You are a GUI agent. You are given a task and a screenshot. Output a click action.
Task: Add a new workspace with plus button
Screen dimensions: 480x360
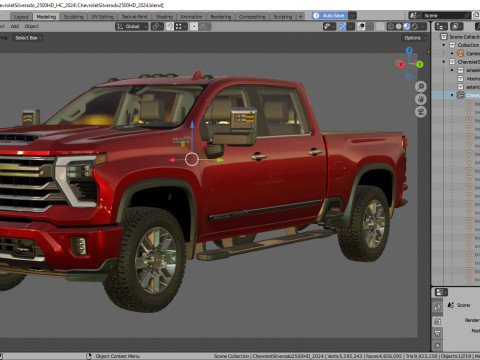tap(300, 16)
